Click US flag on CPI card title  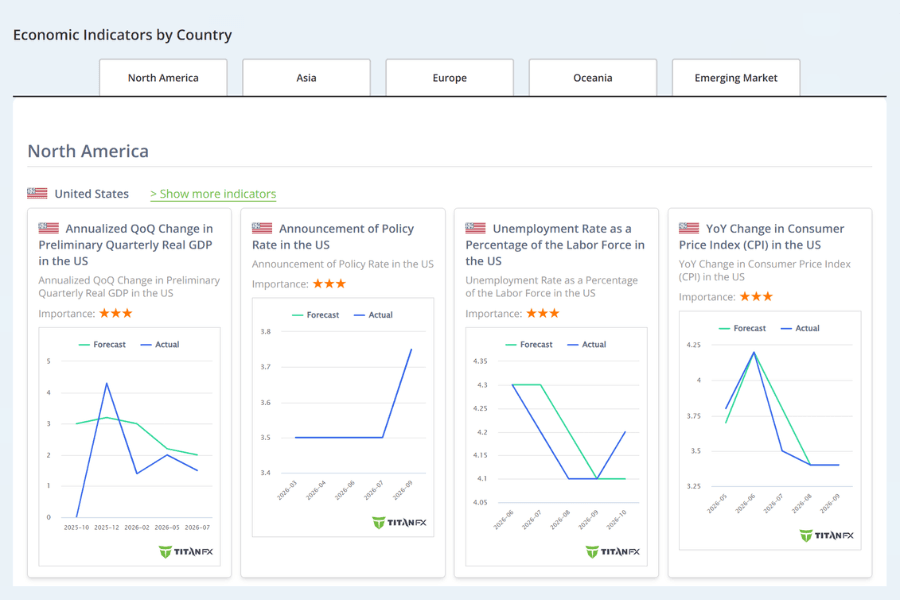pyautogui.click(x=689, y=228)
